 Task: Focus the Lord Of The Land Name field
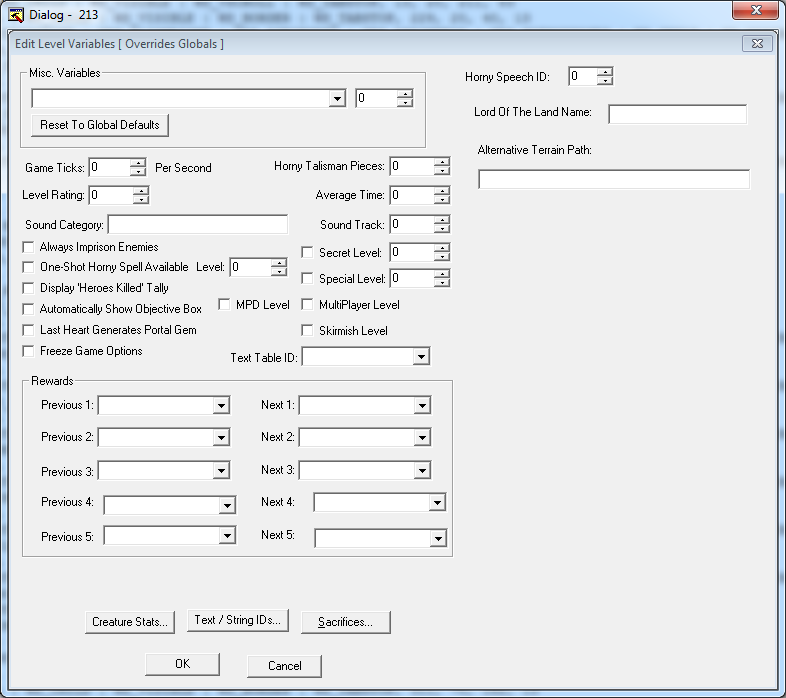677,114
